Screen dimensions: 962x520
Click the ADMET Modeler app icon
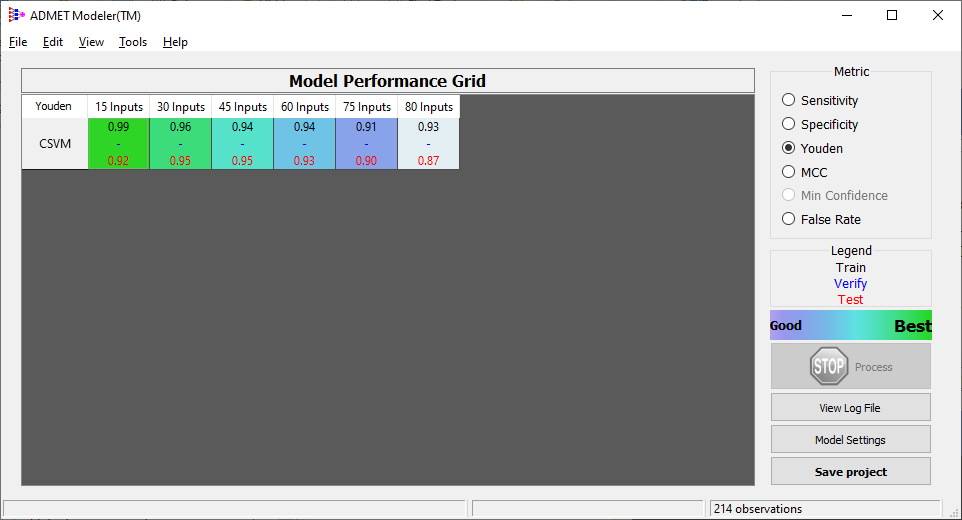point(17,15)
